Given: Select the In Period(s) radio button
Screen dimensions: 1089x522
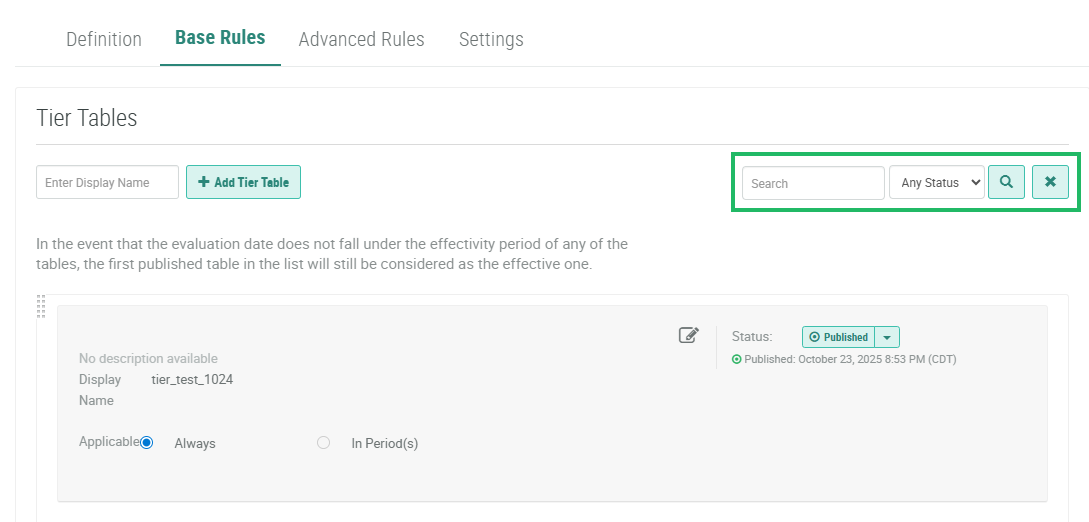Looking at the screenshot, I should coord(323,442).
